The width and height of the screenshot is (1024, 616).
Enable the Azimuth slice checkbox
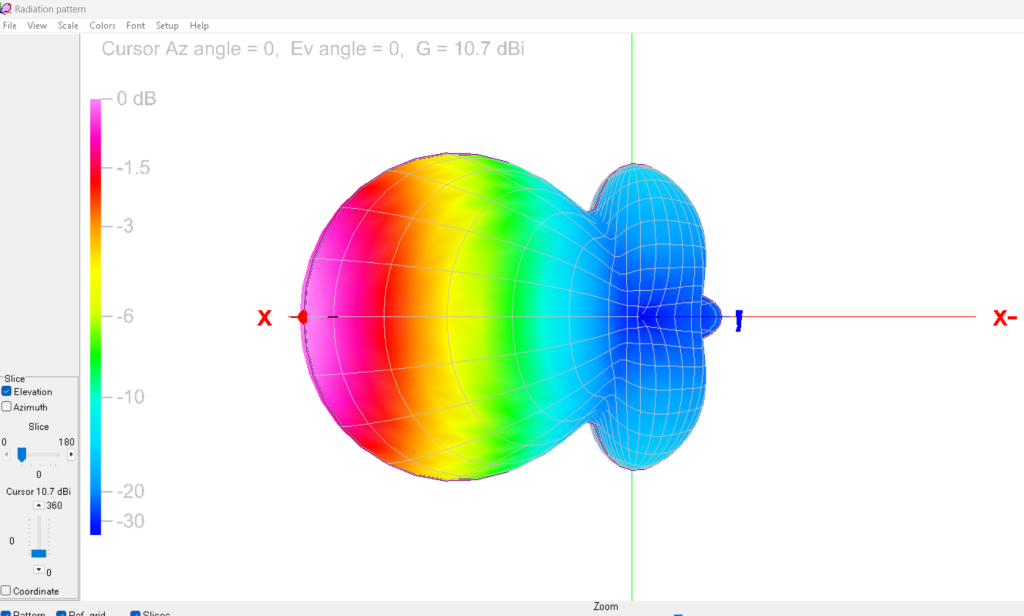[x=7, y=407]
